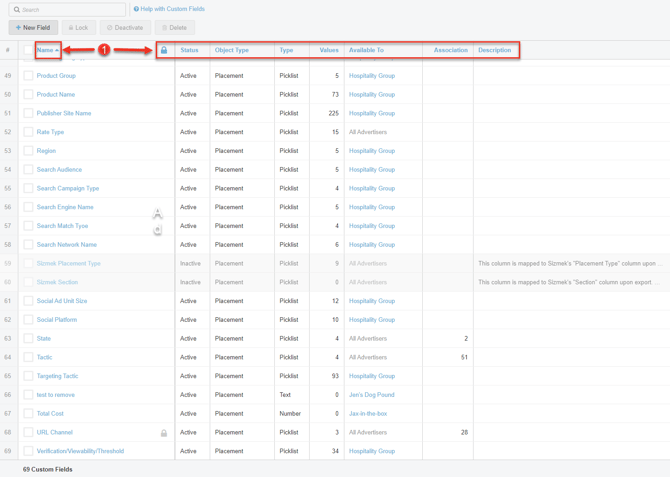Click the Delete button
This screenshot has width=670, height=477.
[x=175, y=27]
